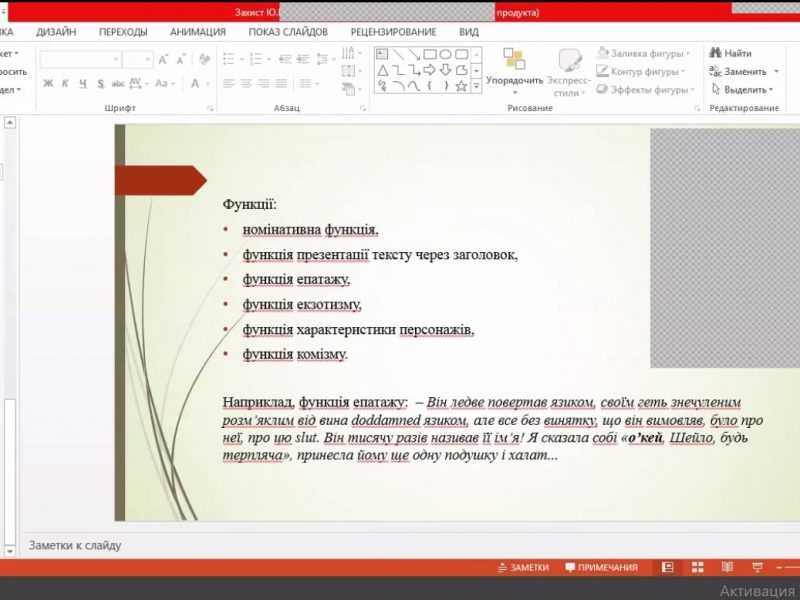The width and height of the screenshot is (800, 600).
Task: Click the Bold (Ж) formatting icon
Action: pos(48,84)
